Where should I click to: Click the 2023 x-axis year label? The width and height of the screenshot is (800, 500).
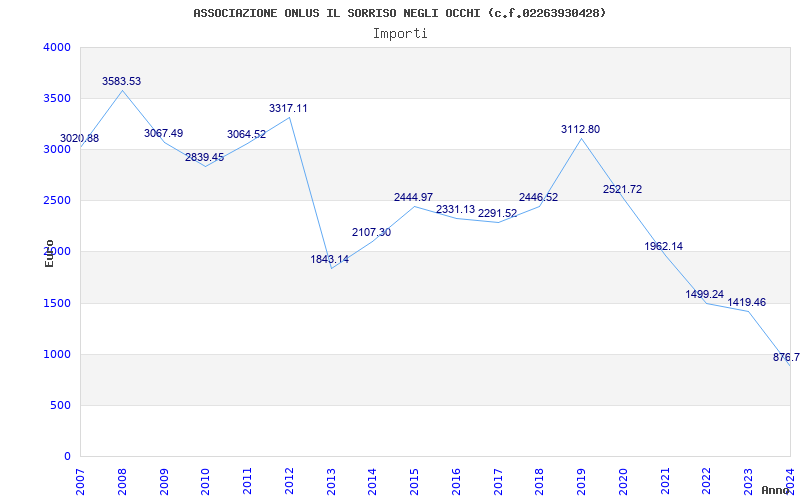(748, 481)
